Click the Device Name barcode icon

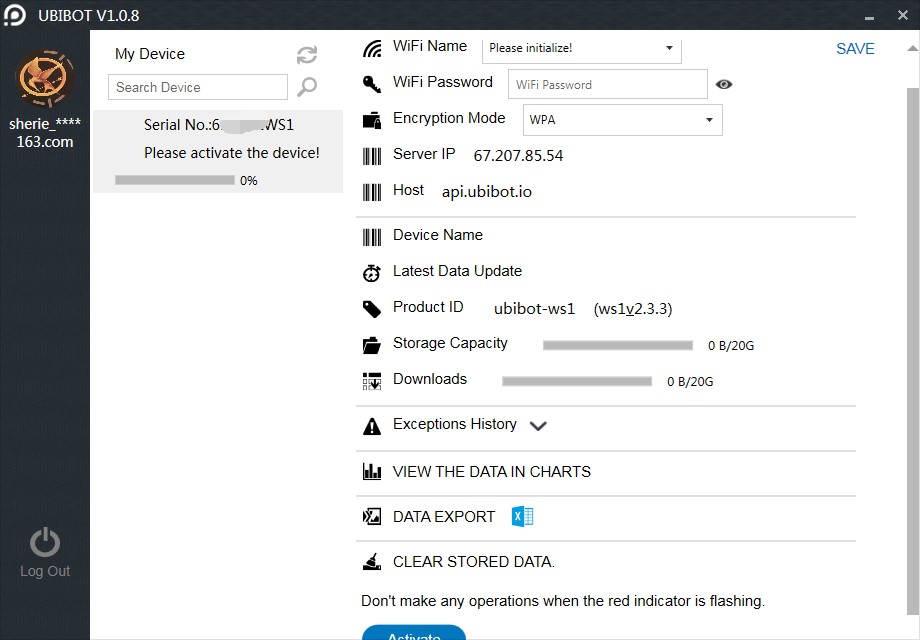pyautogui.click(x=371, y=237)
